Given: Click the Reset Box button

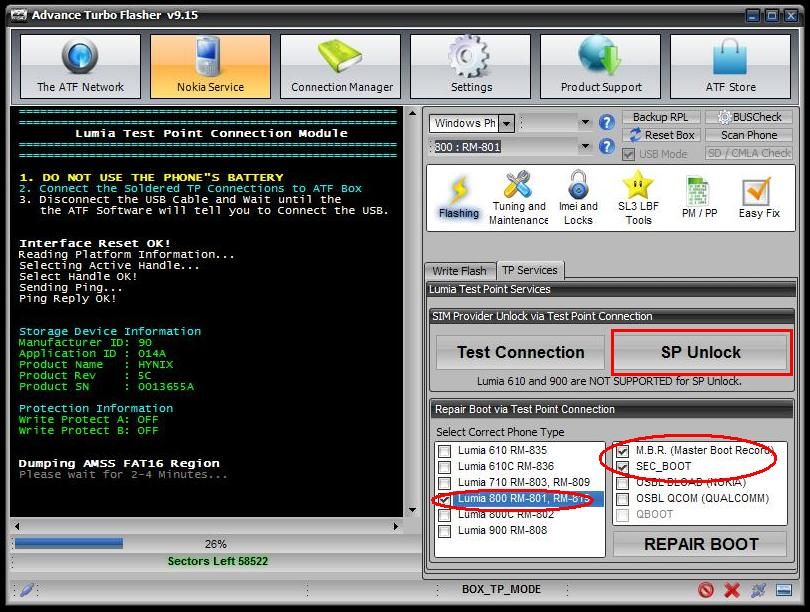Looking at the screenshot, I should (x=662, y=135).
